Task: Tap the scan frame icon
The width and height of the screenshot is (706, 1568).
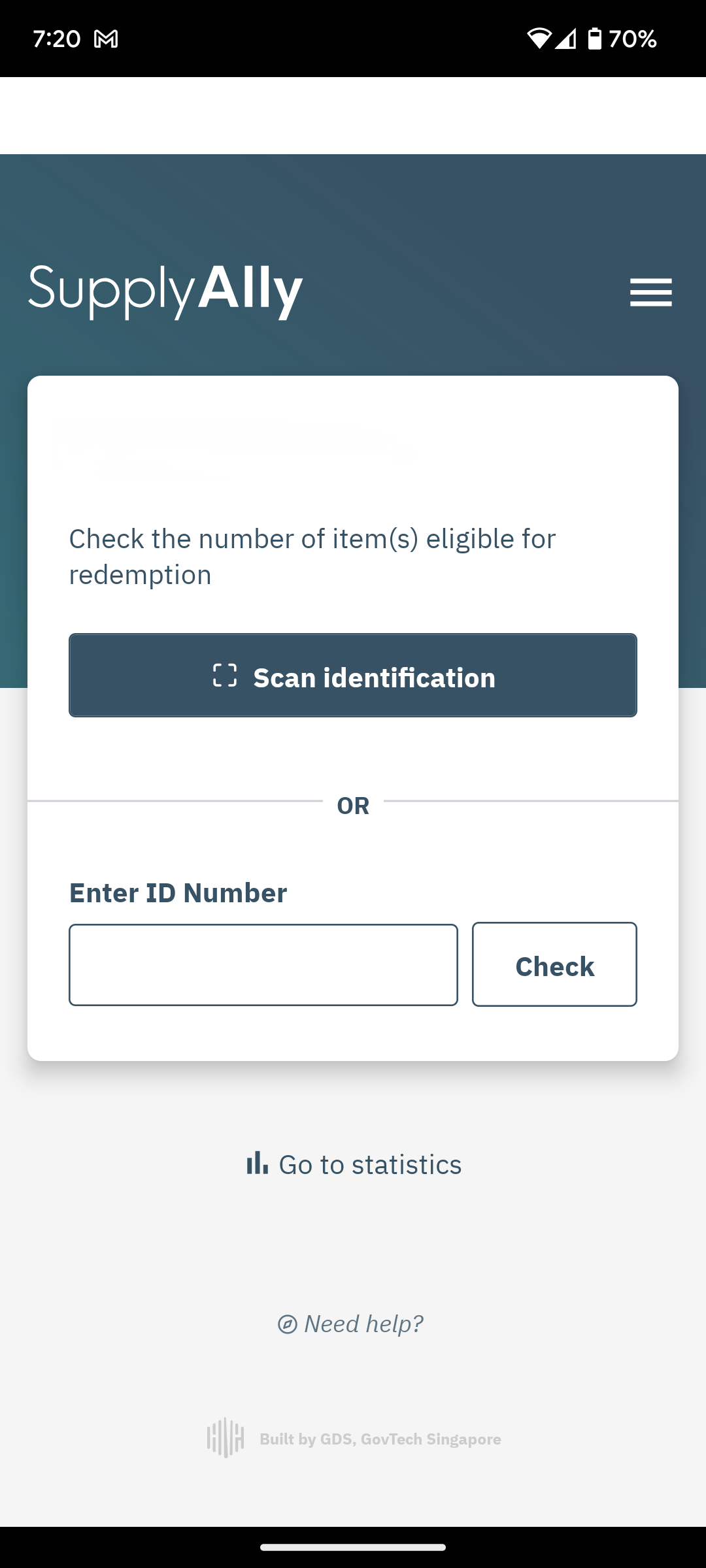Action: coord(225,676)
